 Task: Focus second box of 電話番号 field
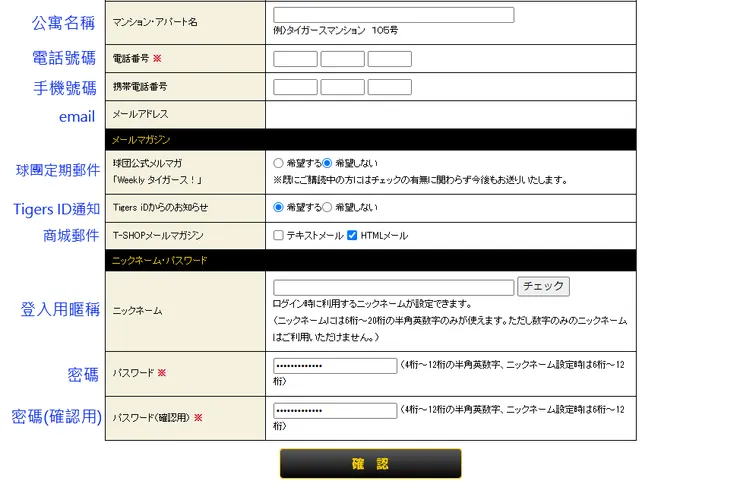343,59
